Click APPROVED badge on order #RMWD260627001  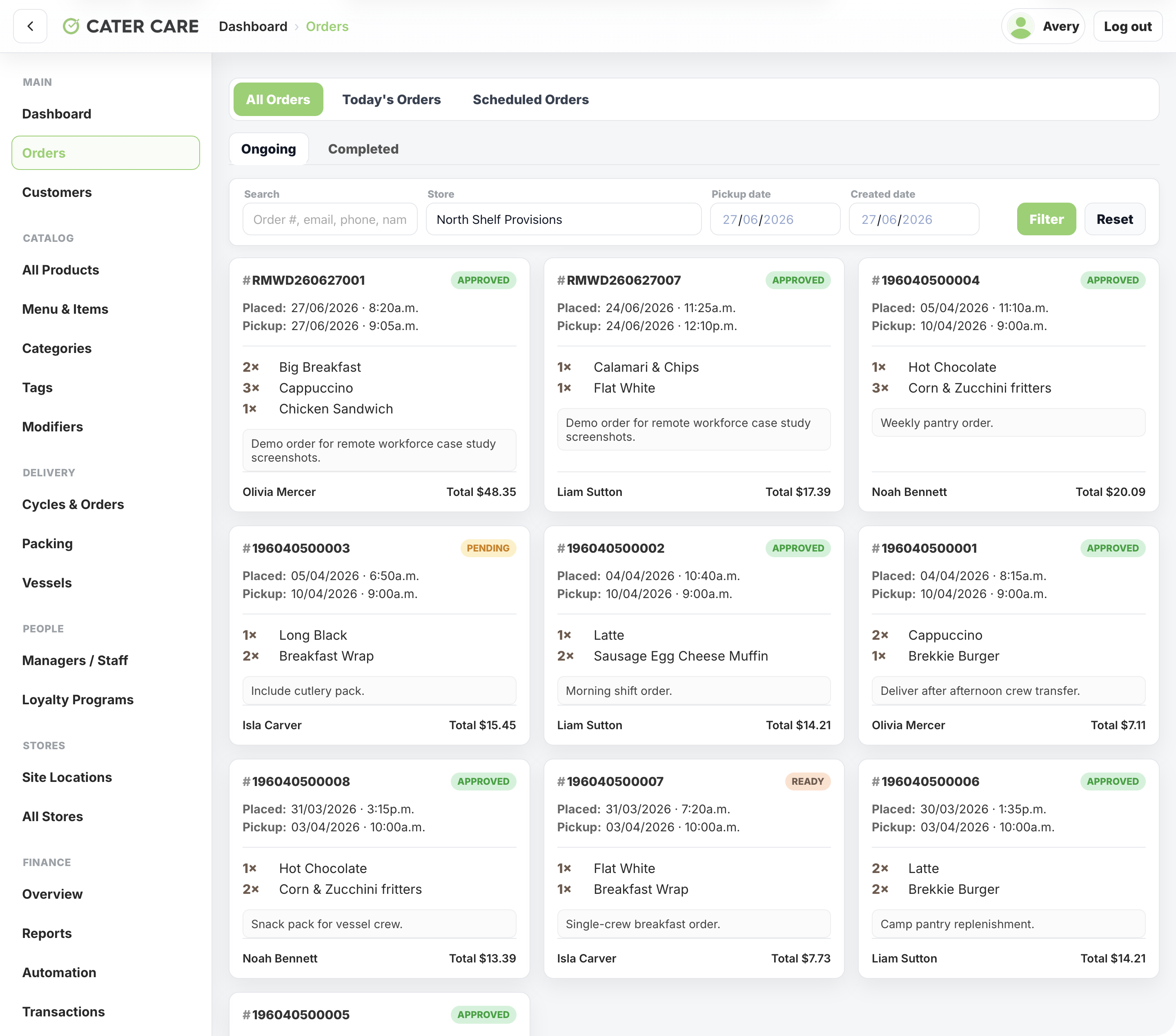(483, 280)
